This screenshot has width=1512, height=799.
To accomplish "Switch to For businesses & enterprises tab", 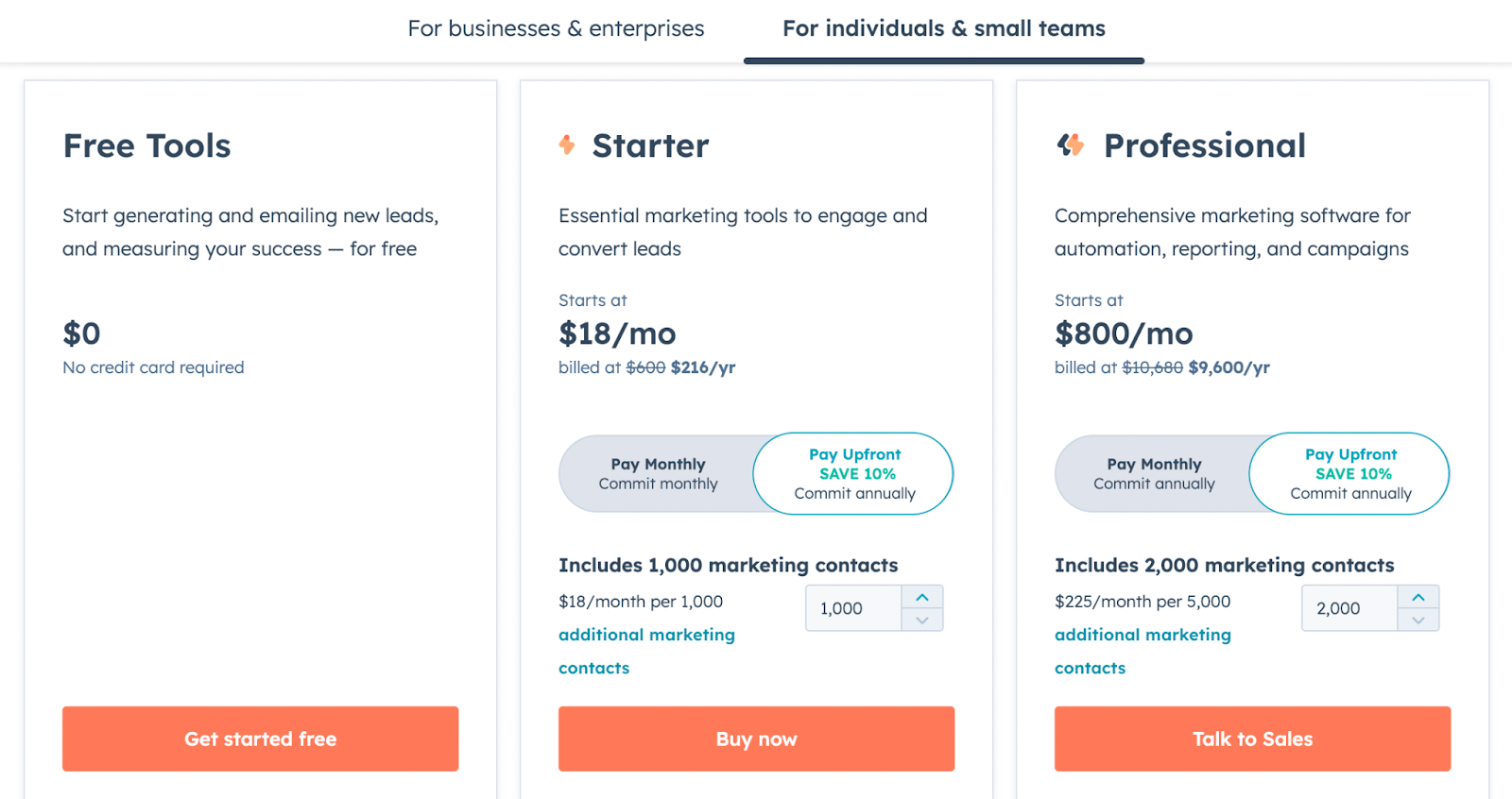I will 556,28.
